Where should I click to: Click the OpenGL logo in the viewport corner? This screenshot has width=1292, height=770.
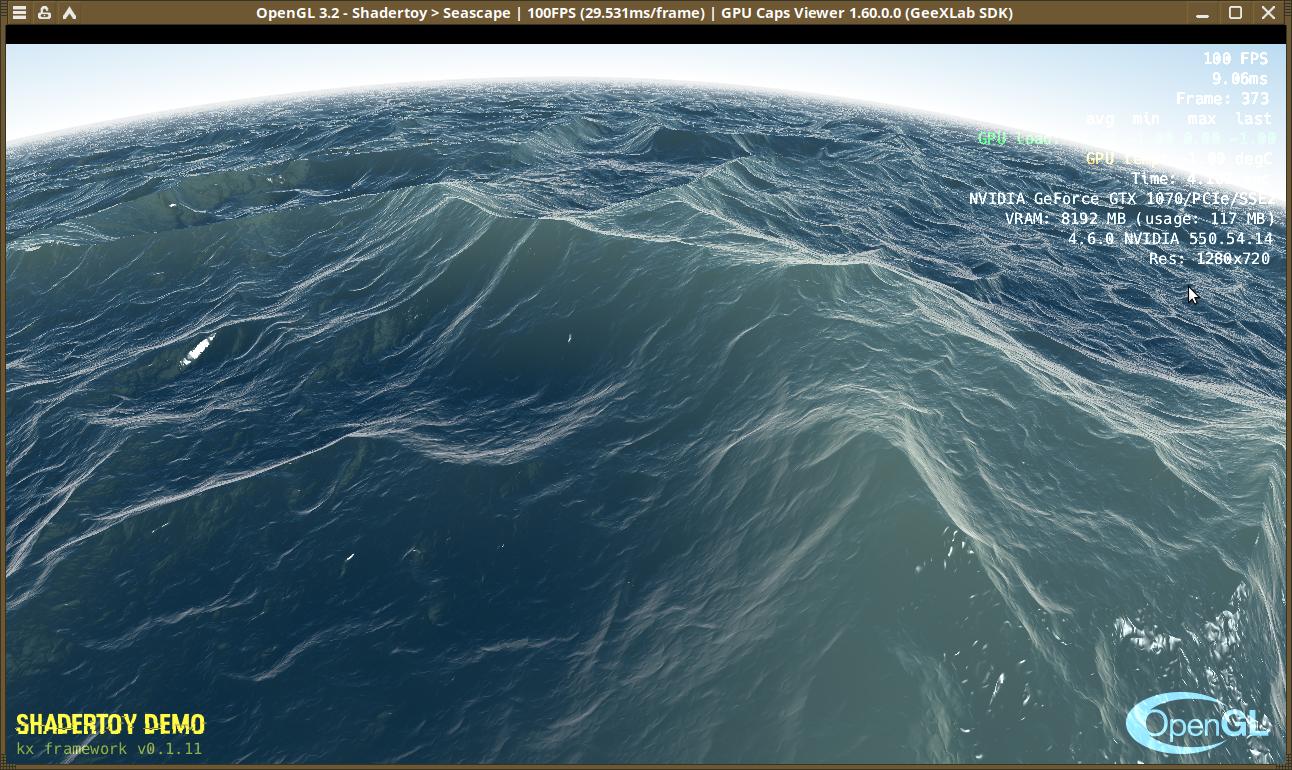pos(1198,722)
